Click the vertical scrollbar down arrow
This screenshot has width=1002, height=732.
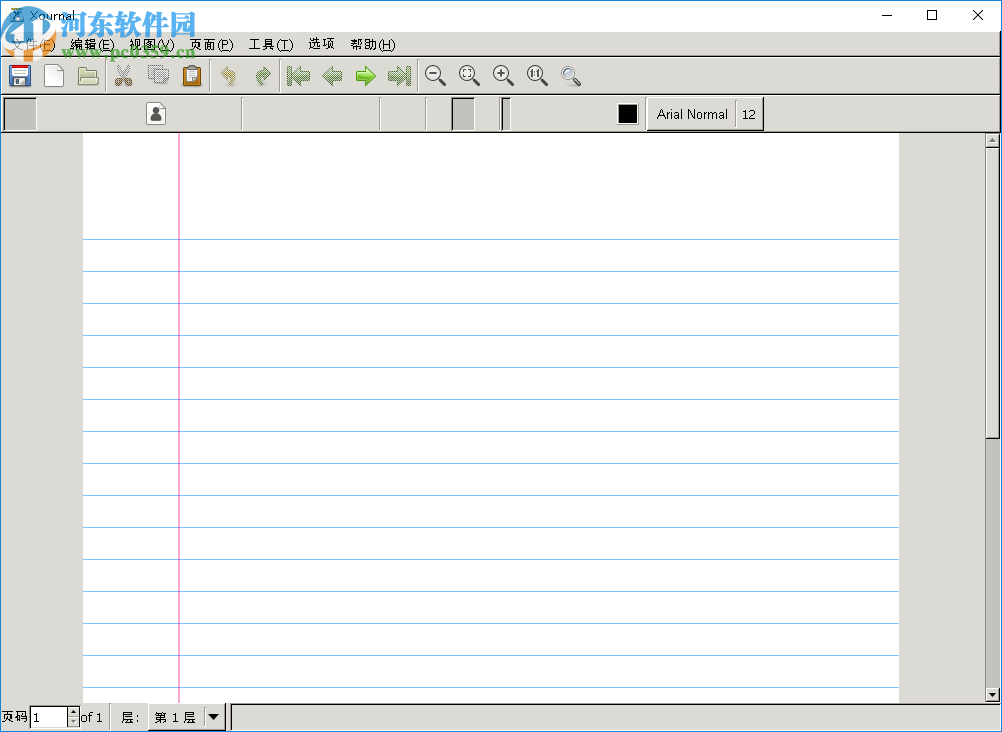pyautogui.click(x=992, y=695)
